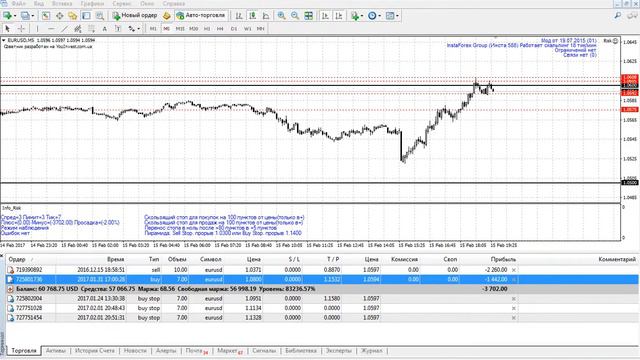
Task: Select the text tool A
Action: [104, 29]
